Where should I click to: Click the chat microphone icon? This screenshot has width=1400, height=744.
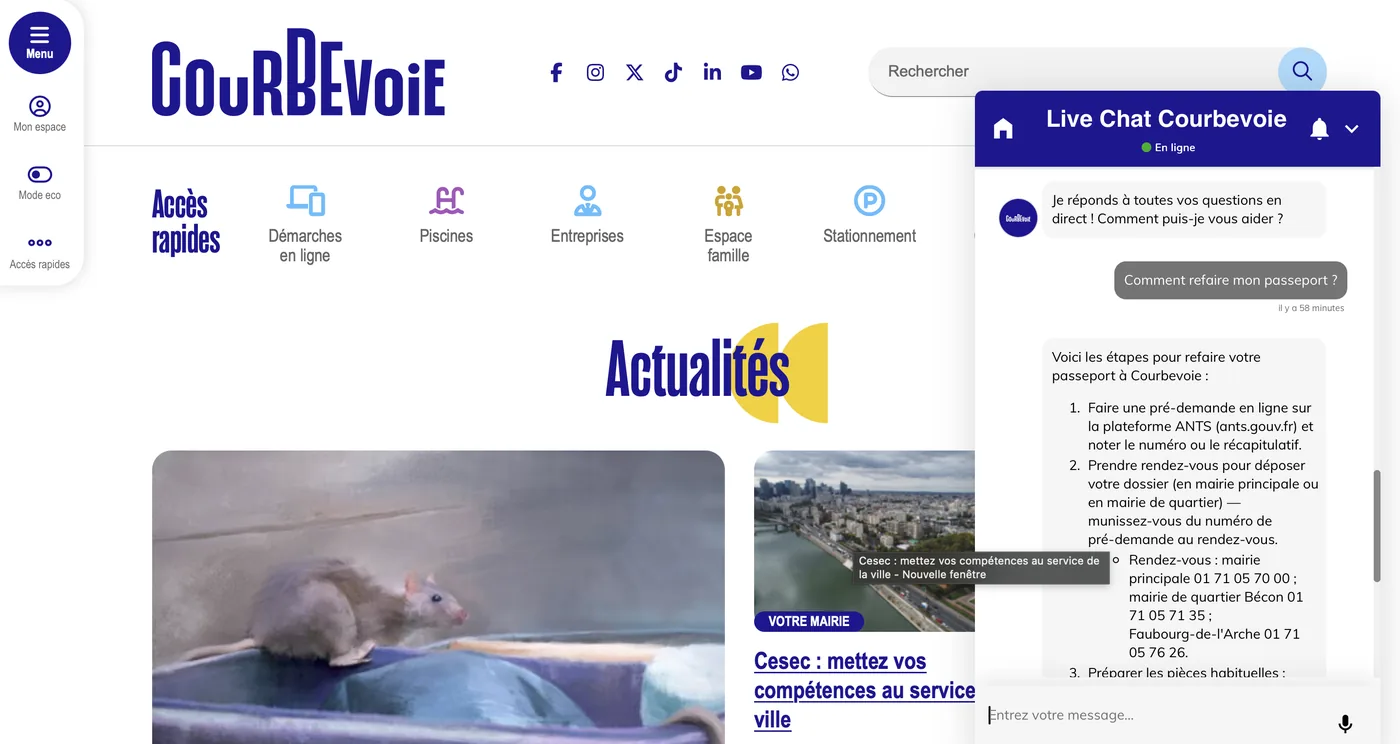click(1346, 723)
